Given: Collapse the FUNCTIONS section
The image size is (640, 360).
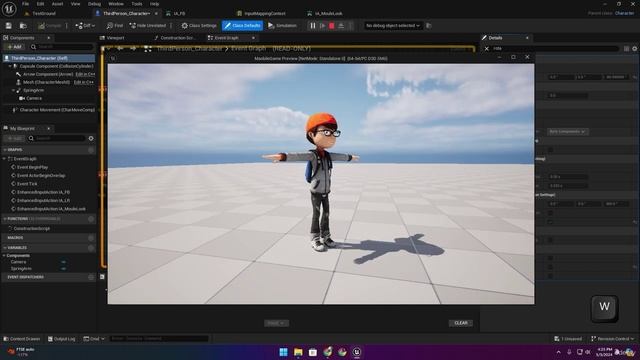Looking at the screenshot, I should (x=5, y=219).
